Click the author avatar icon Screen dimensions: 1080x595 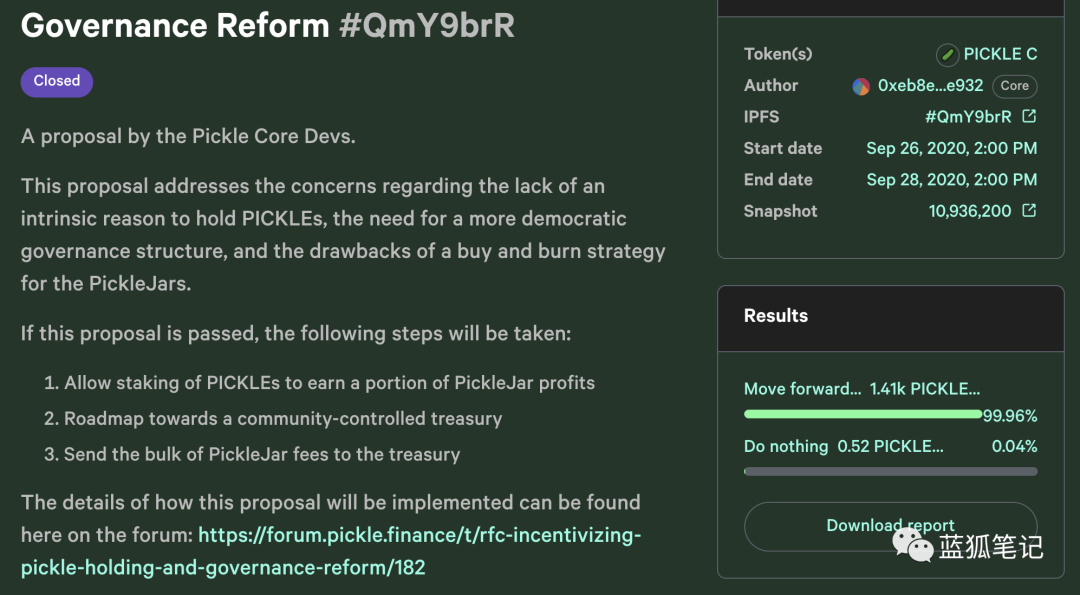[861, 86]
